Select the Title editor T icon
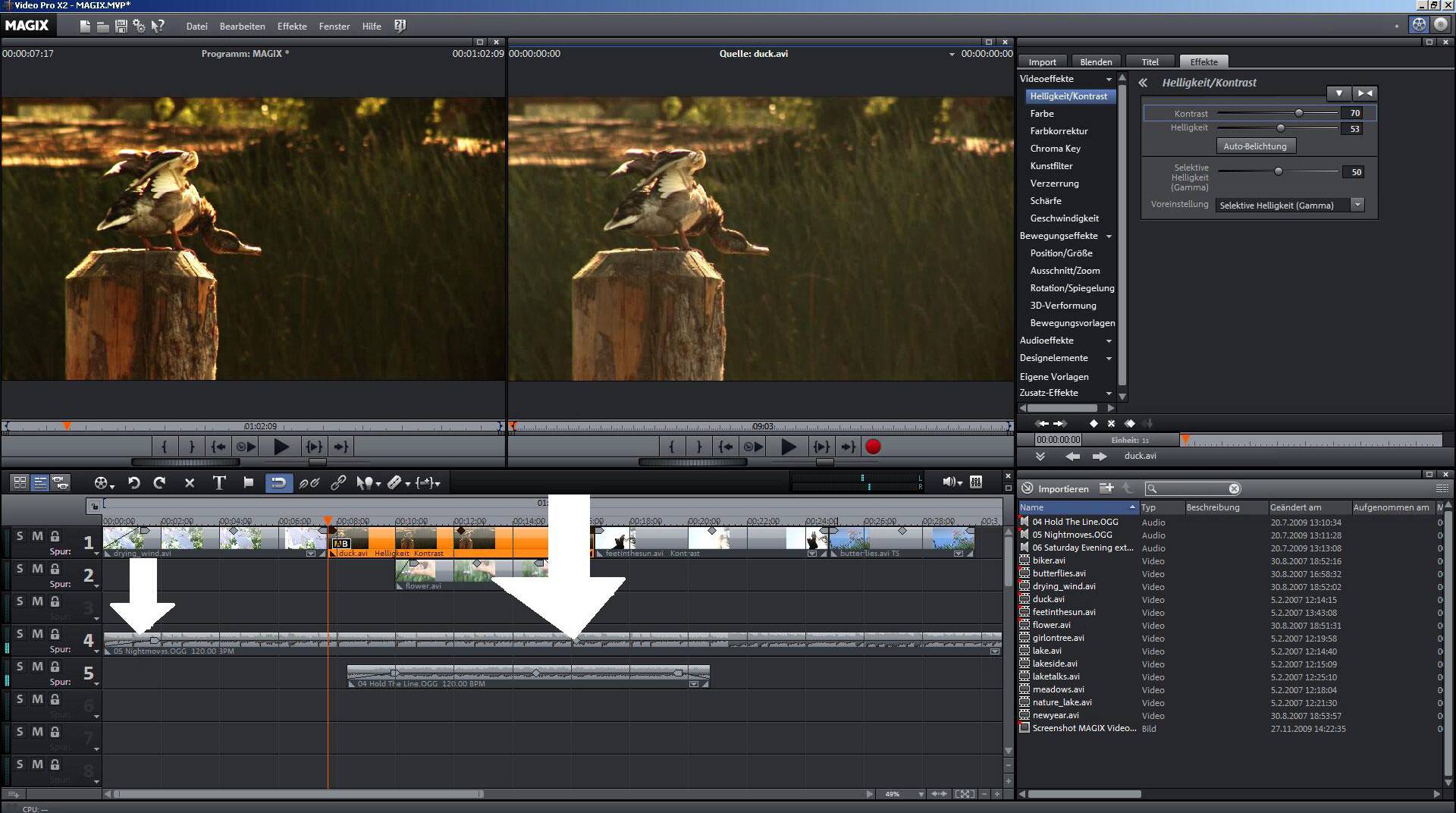1456x813 pixels. click(x=219, y=483)
